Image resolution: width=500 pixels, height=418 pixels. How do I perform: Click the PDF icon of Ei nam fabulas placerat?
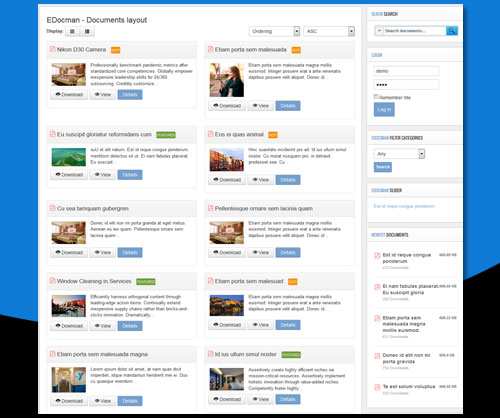tap(377, 287)
